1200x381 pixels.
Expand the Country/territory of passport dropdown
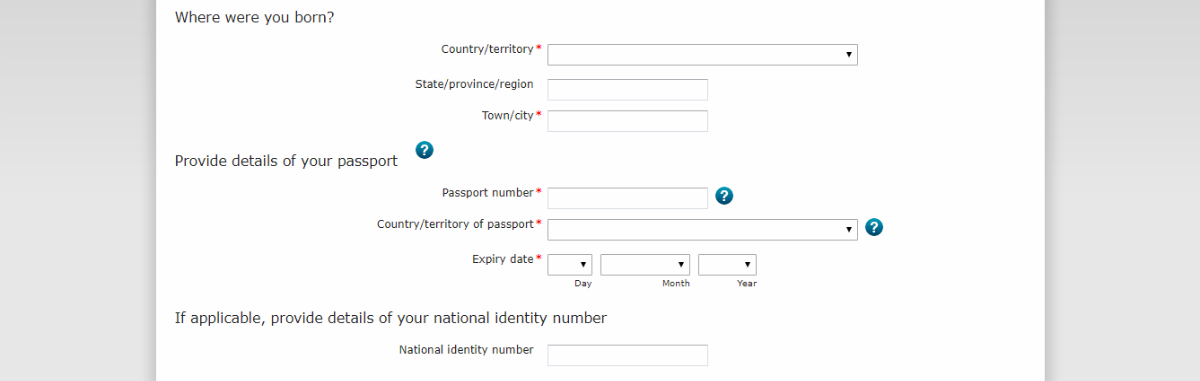coord(702,230)
